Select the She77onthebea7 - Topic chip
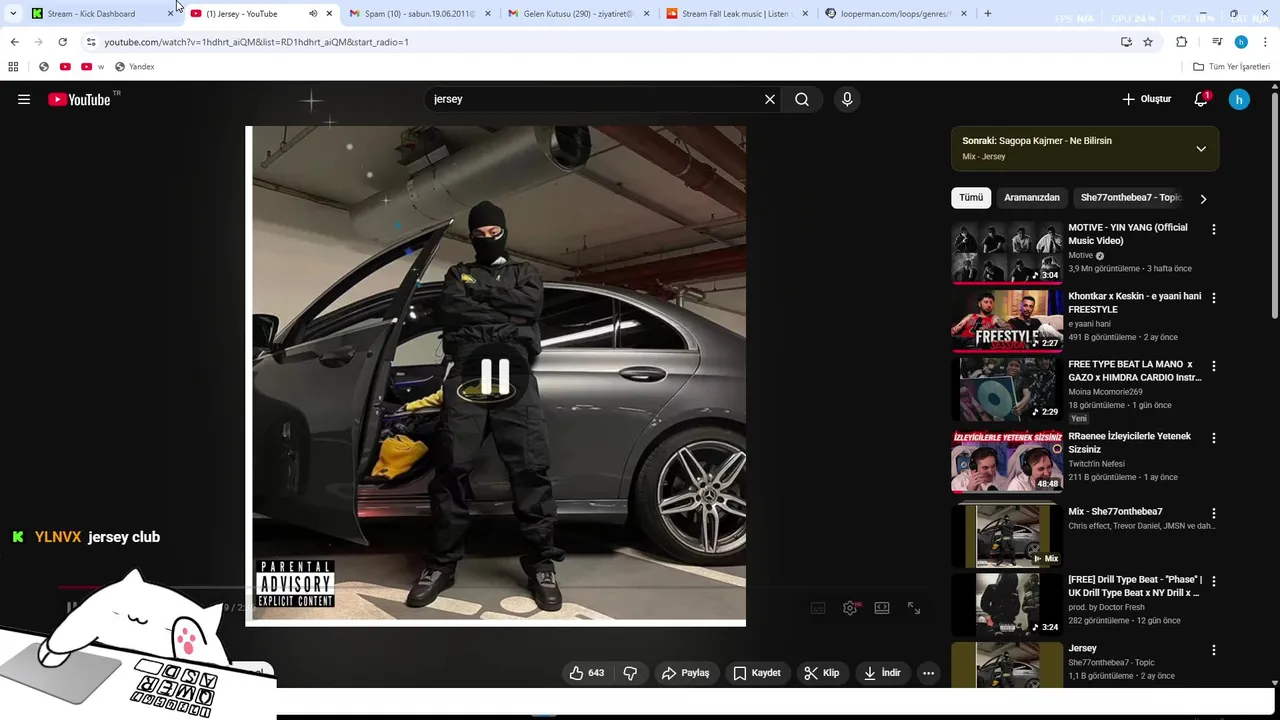The image size is (1280, 720). coord(1131,198)
